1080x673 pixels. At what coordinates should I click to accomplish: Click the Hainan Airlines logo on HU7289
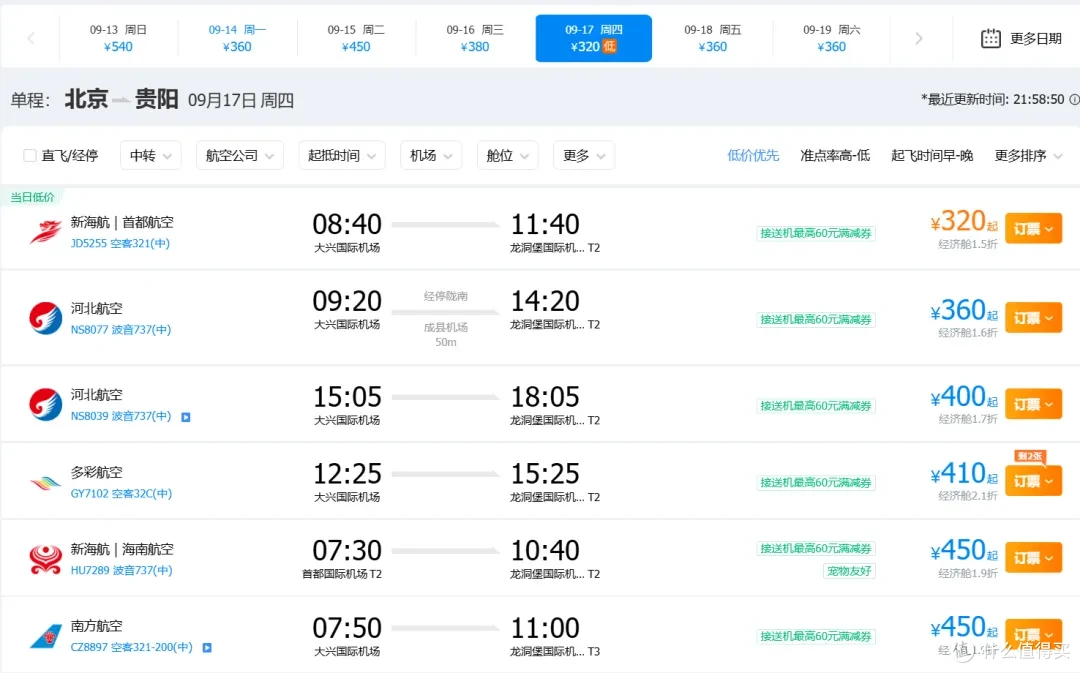click(45, 559)
